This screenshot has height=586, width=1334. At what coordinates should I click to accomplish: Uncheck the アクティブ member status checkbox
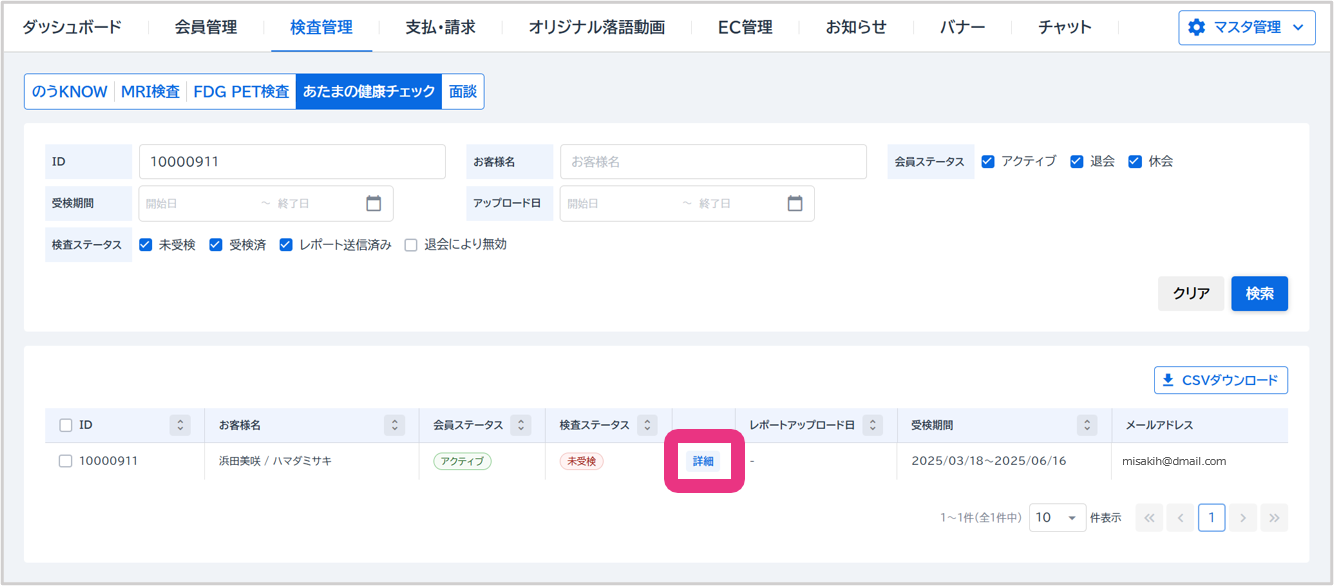(x=988, y=161)
